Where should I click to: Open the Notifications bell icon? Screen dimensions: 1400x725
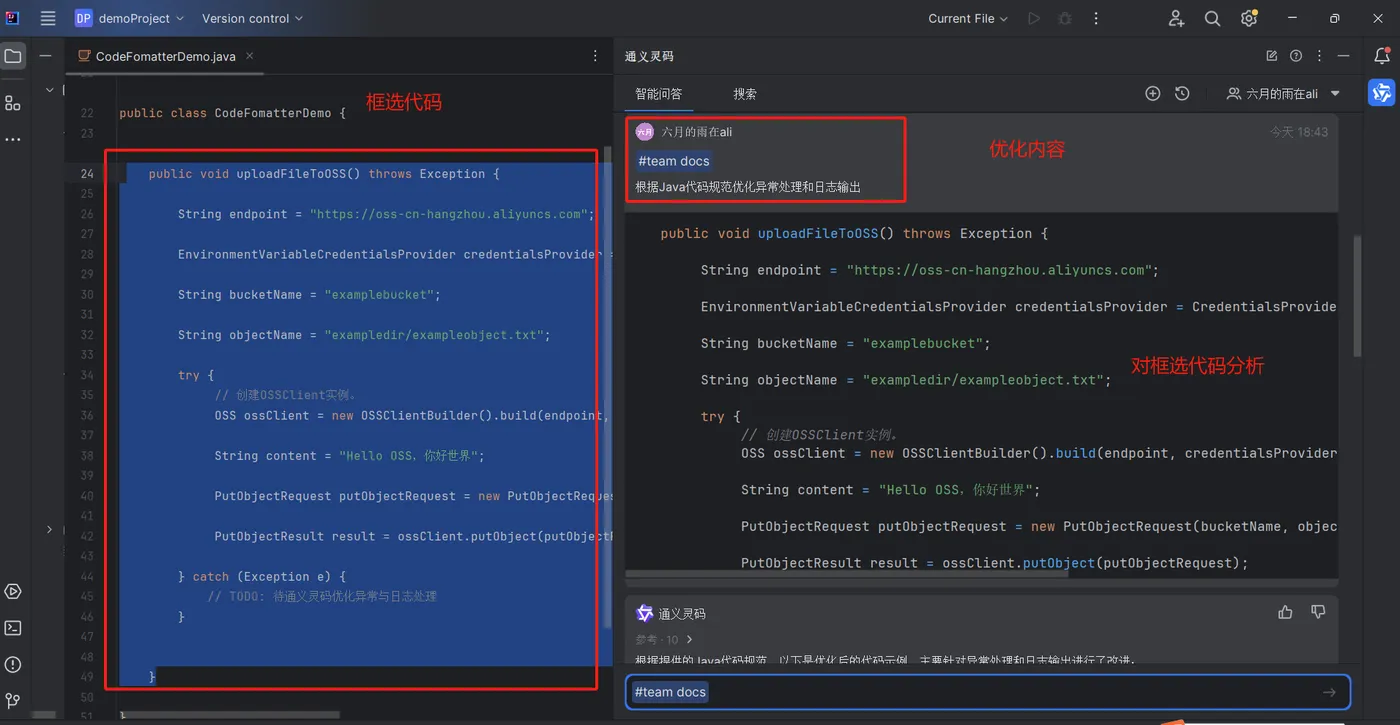[x=1382, y=56]
